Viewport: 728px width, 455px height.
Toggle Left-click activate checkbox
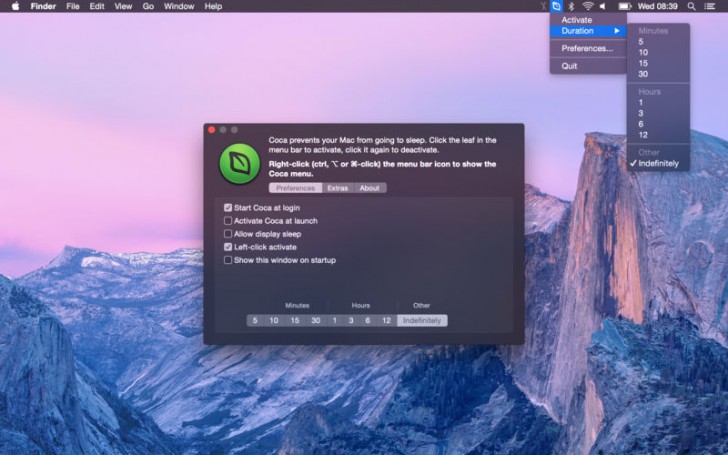tap(228, 247)
